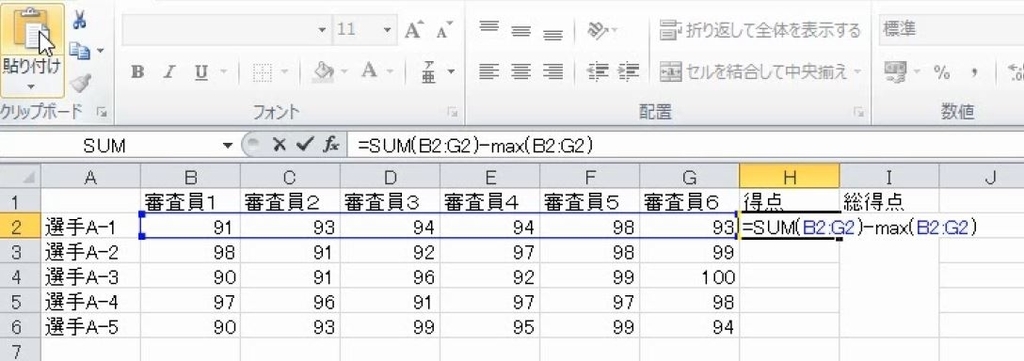Toggle italic formatting
Image resolution: width=1024 pixels, height=361 pixels.
[170, 71]
